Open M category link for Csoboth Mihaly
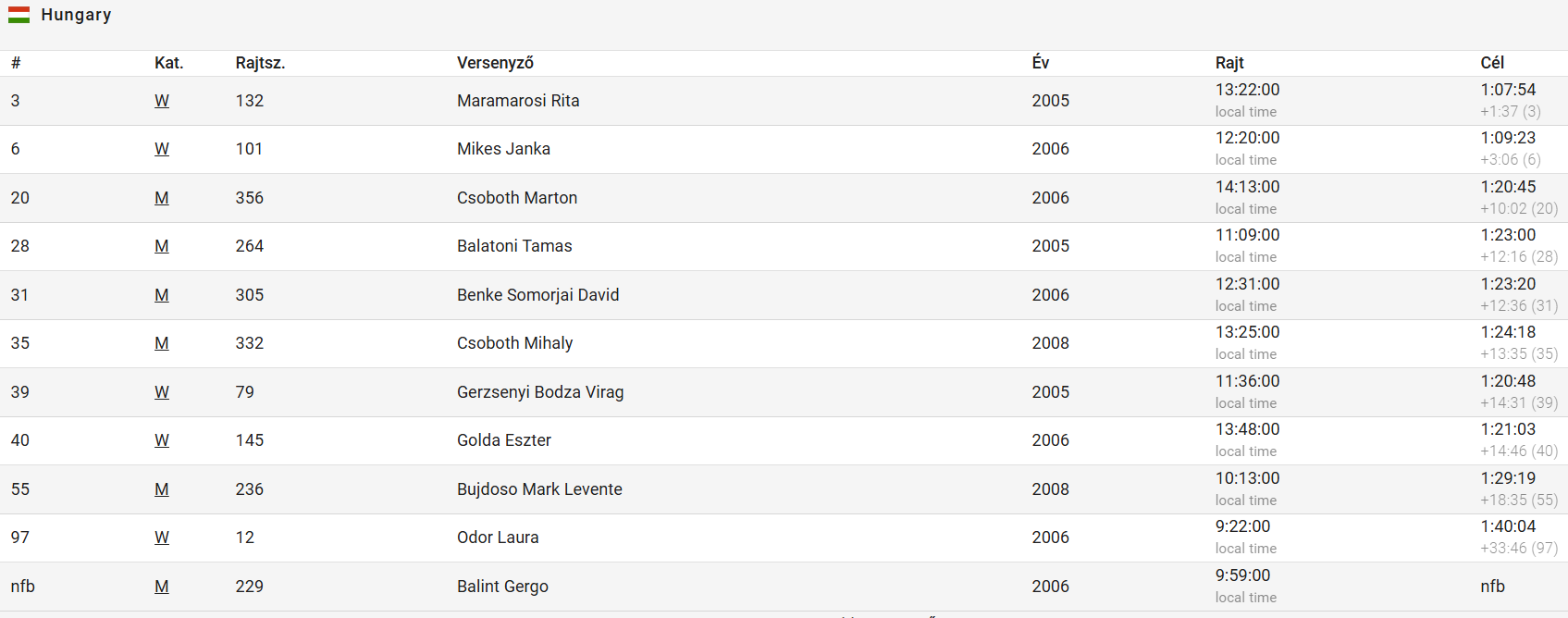 point(162,343)
